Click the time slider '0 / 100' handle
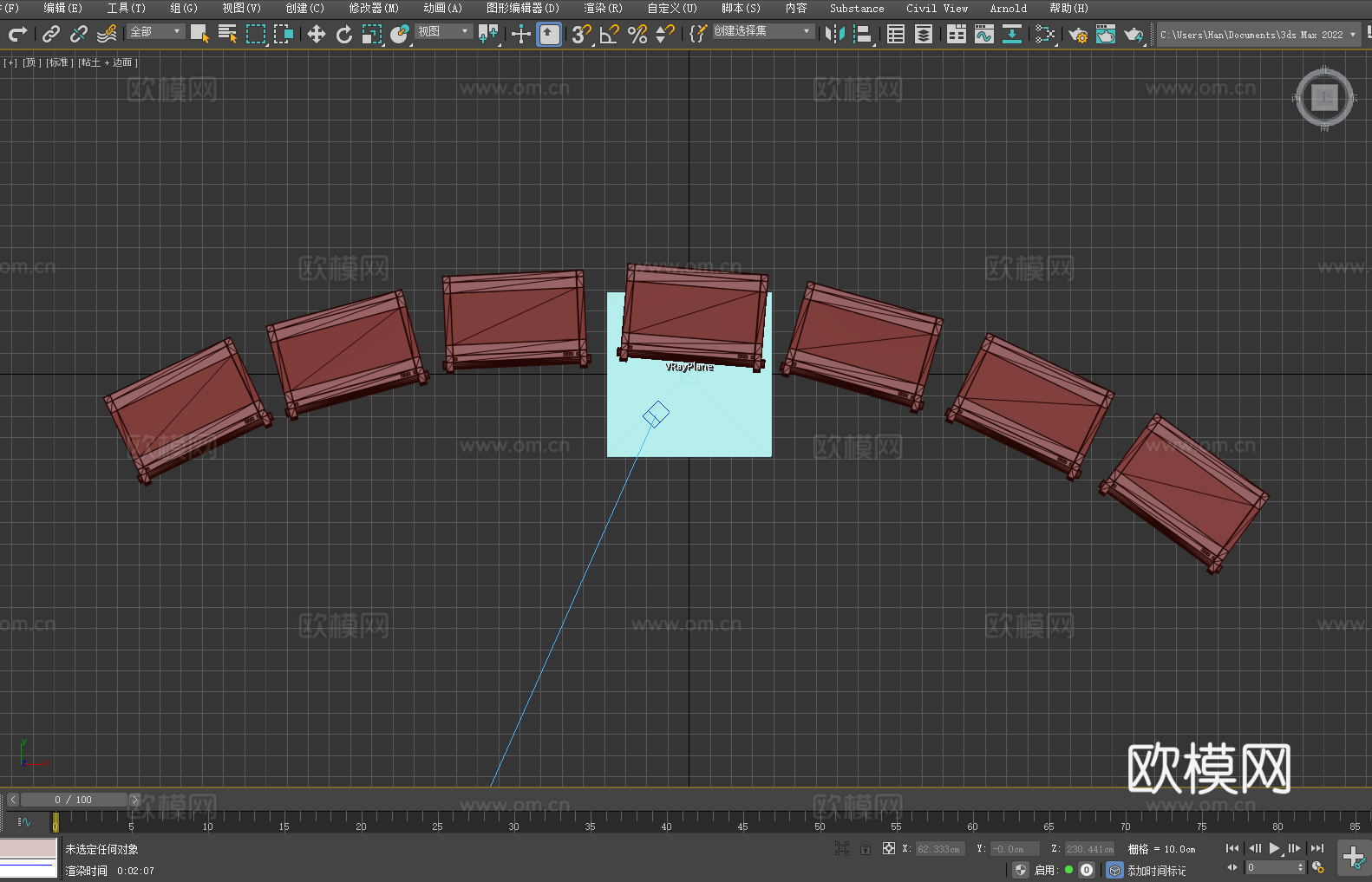1372x882 pixels. pos(74,800)
